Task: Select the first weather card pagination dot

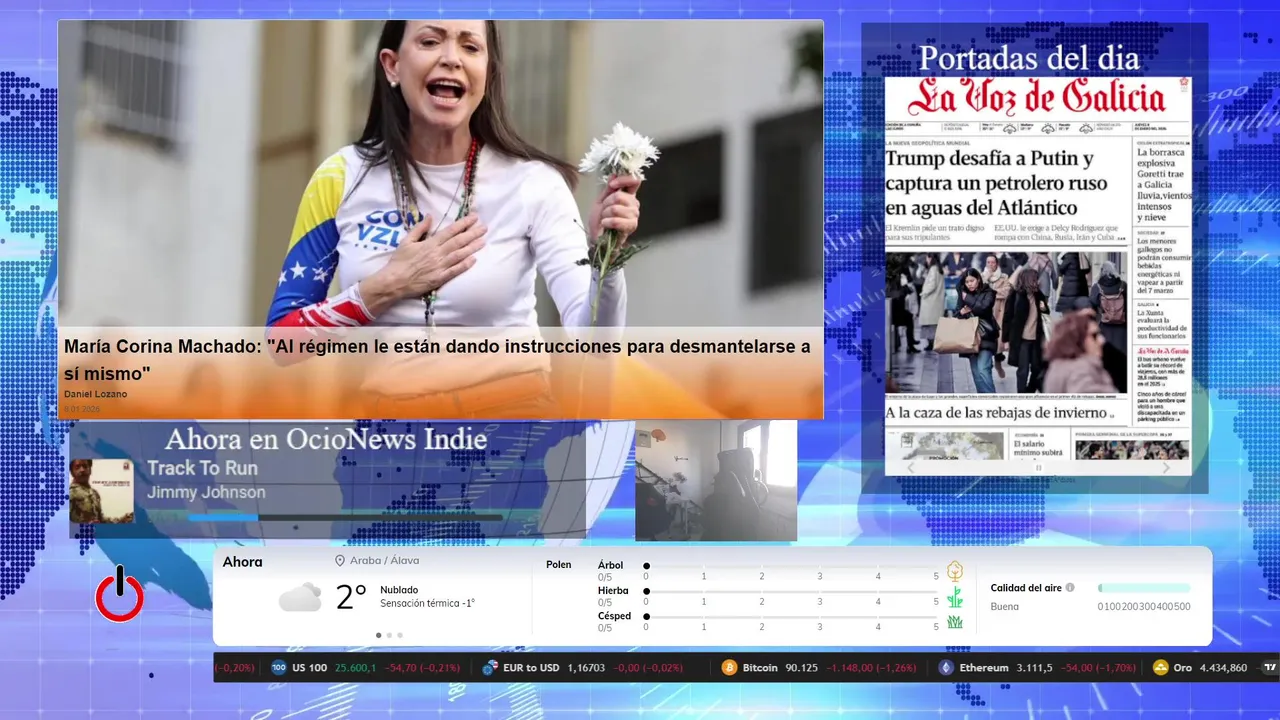Action: tap(378, 635)
